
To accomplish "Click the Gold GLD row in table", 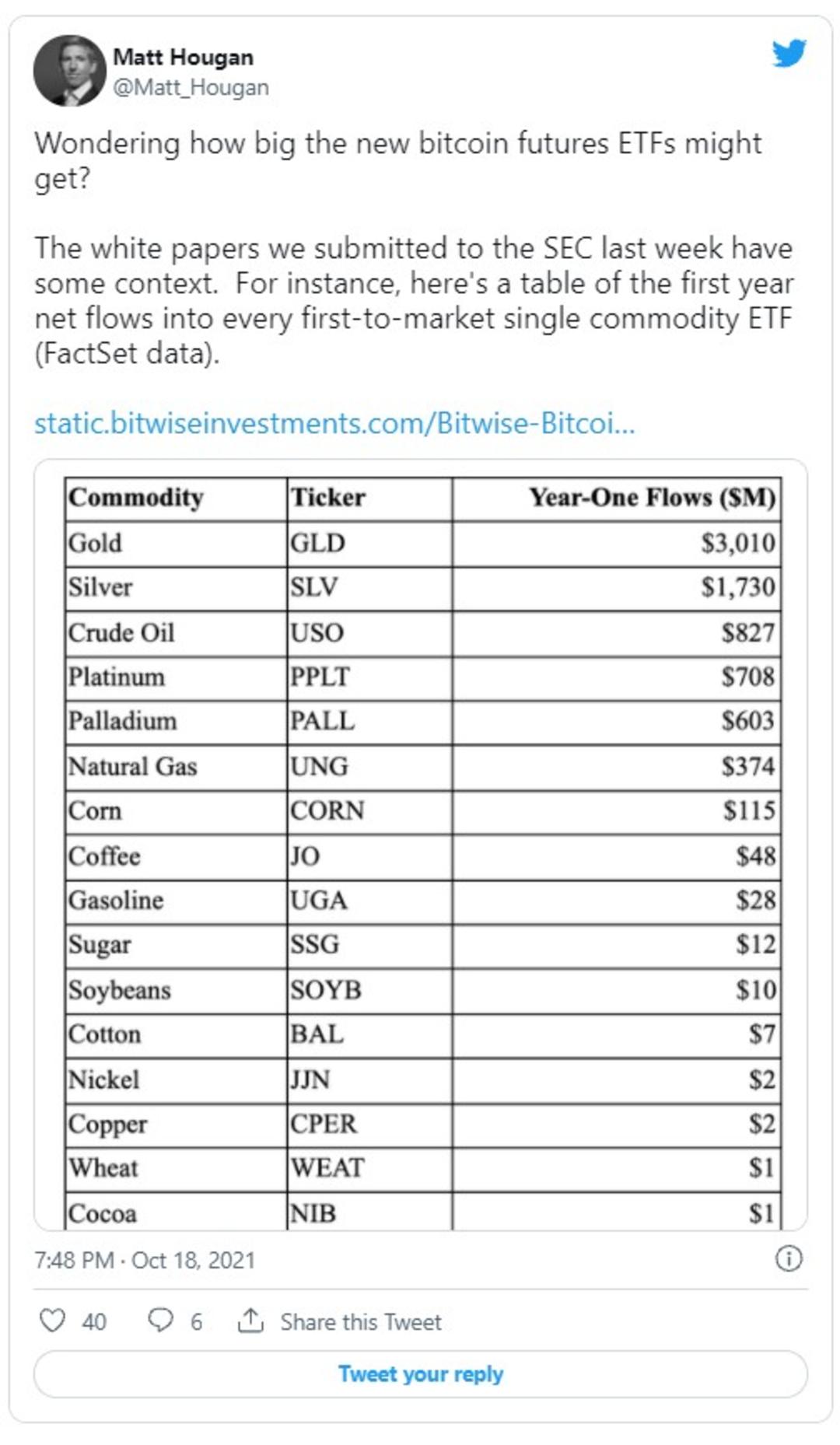I will (422, 543).
